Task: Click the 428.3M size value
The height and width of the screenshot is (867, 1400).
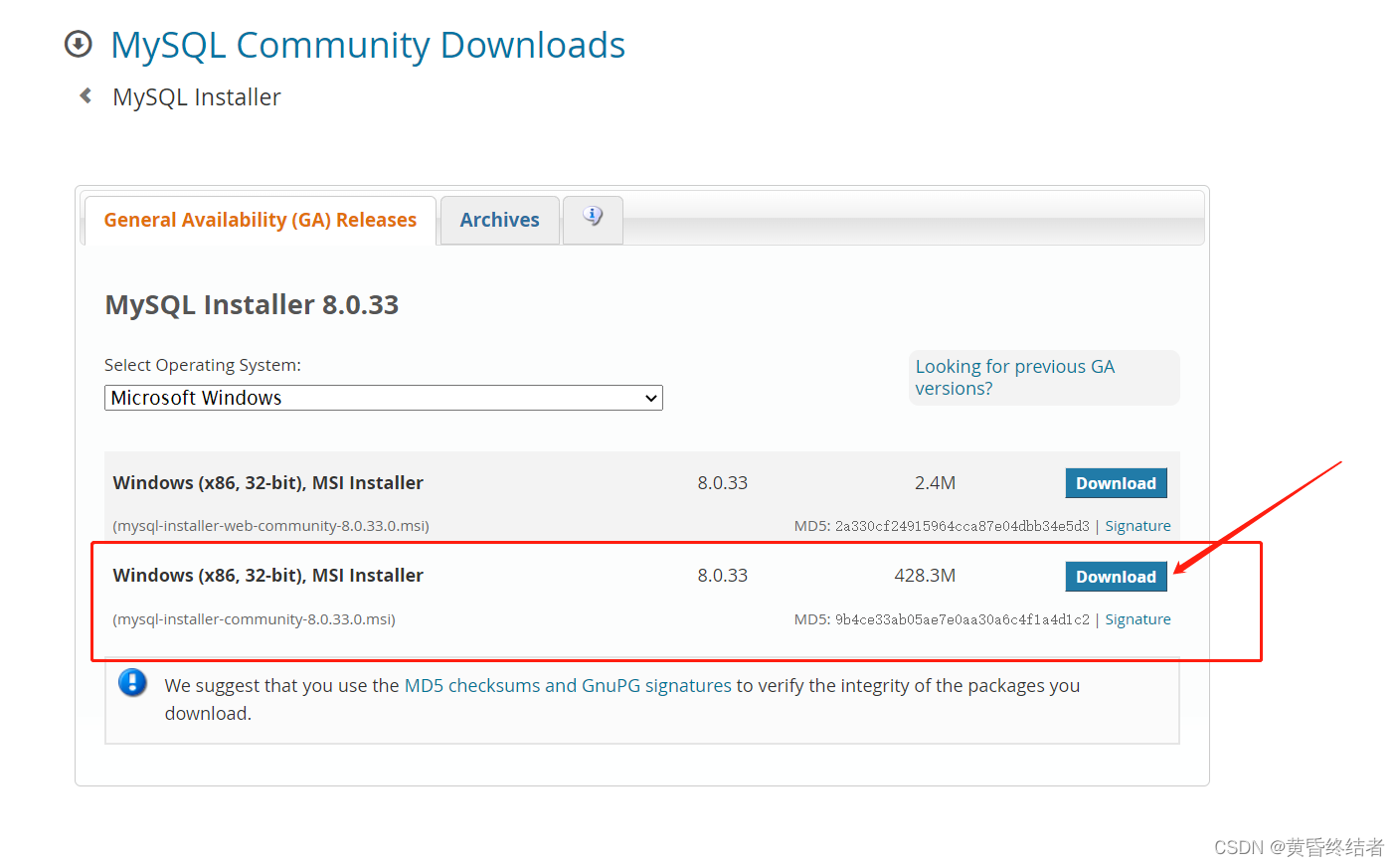Action: click(925, 576)
